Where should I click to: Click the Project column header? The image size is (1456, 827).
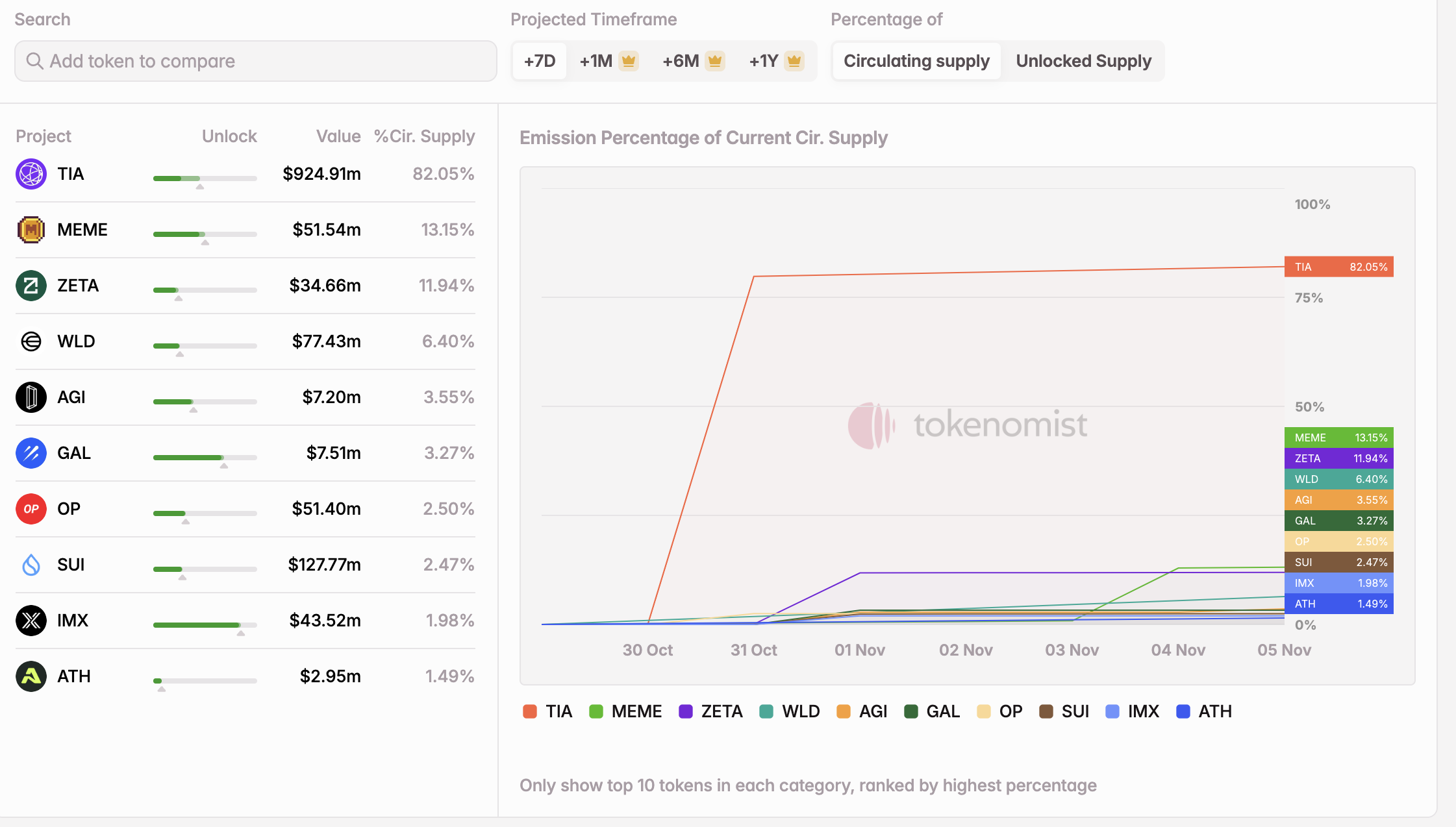click(43, 136)
